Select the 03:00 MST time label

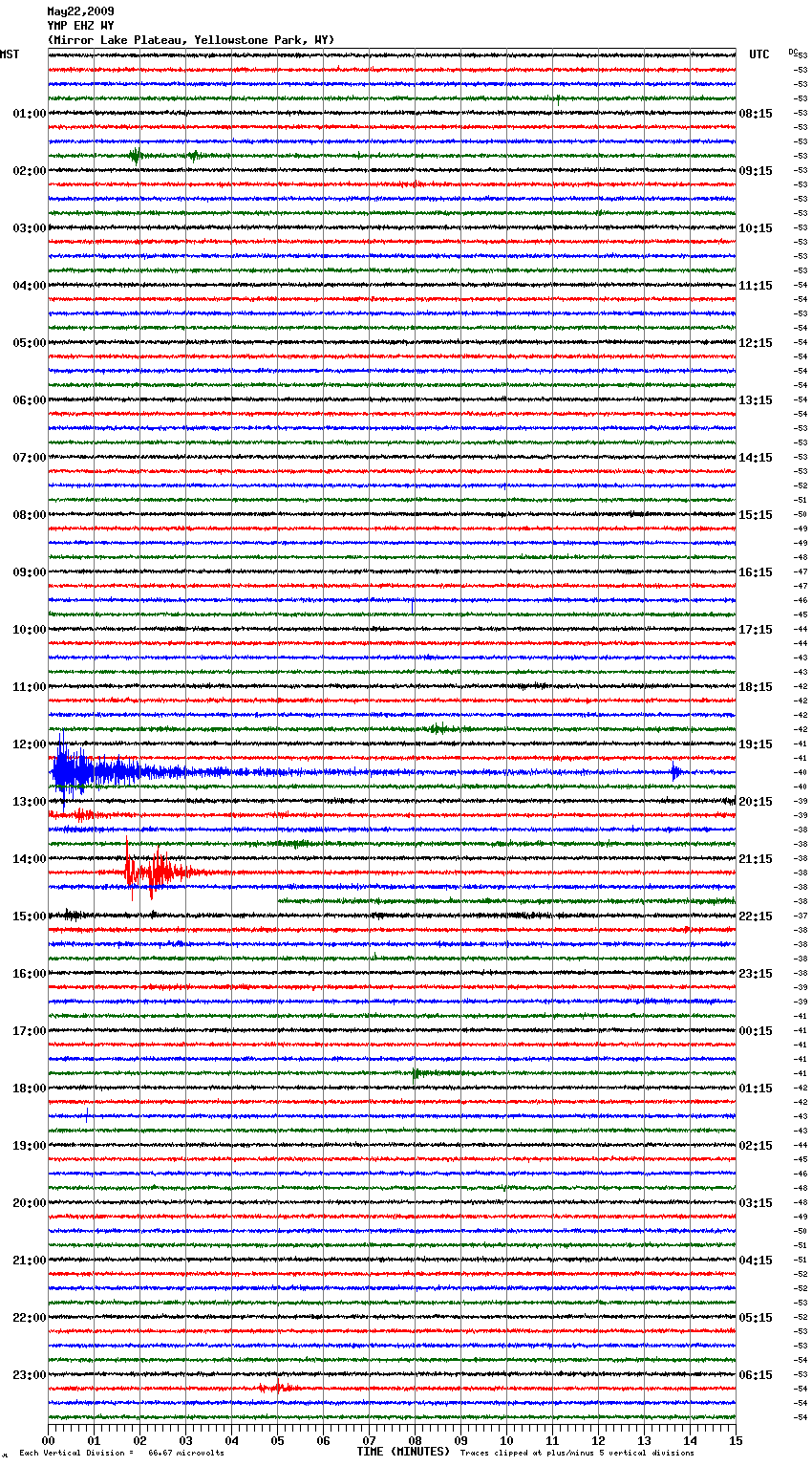click(29, 228)
